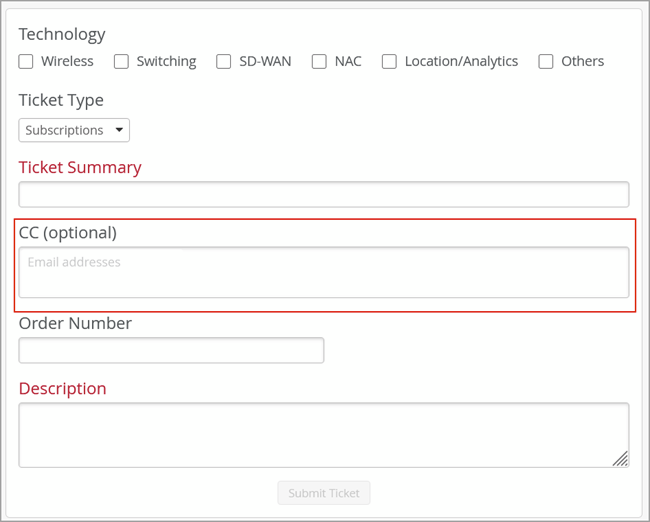Check the Wireless technology checkbox
Image resolution: width=650 pixels, height=522 pixels.
point(26,62)
